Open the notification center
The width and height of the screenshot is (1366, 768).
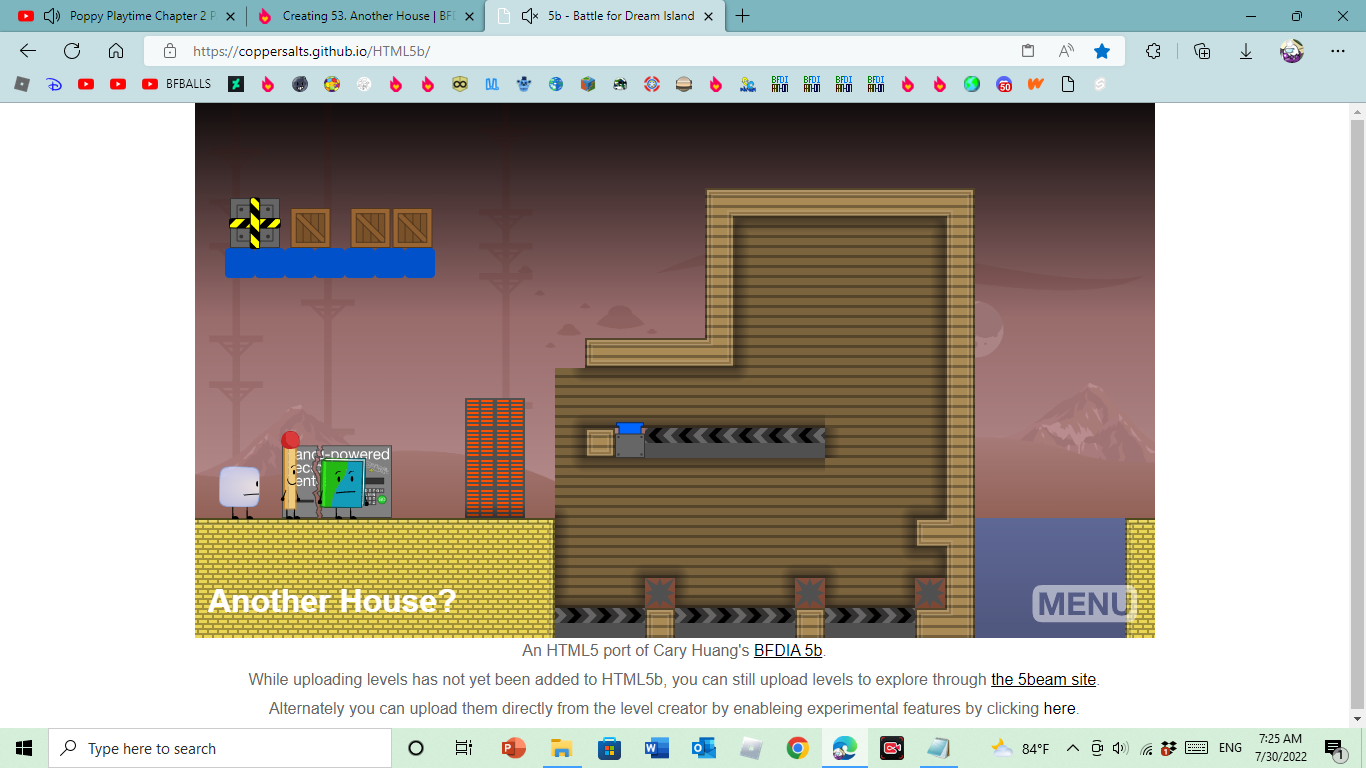(x=1334, y=748)
